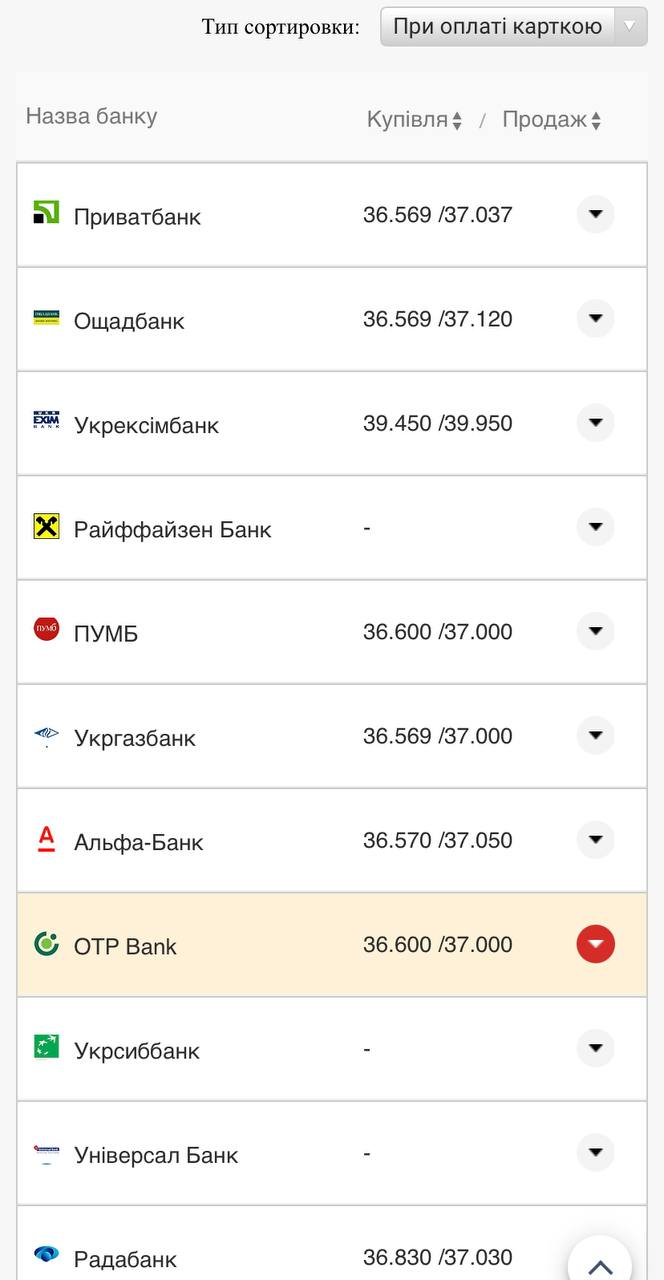Image resolution: width=664 pixels, height=1280 pixels.
Task: Click the Ощадбанк logo icon
Action: pyautogui.click(x=46, y=317)
